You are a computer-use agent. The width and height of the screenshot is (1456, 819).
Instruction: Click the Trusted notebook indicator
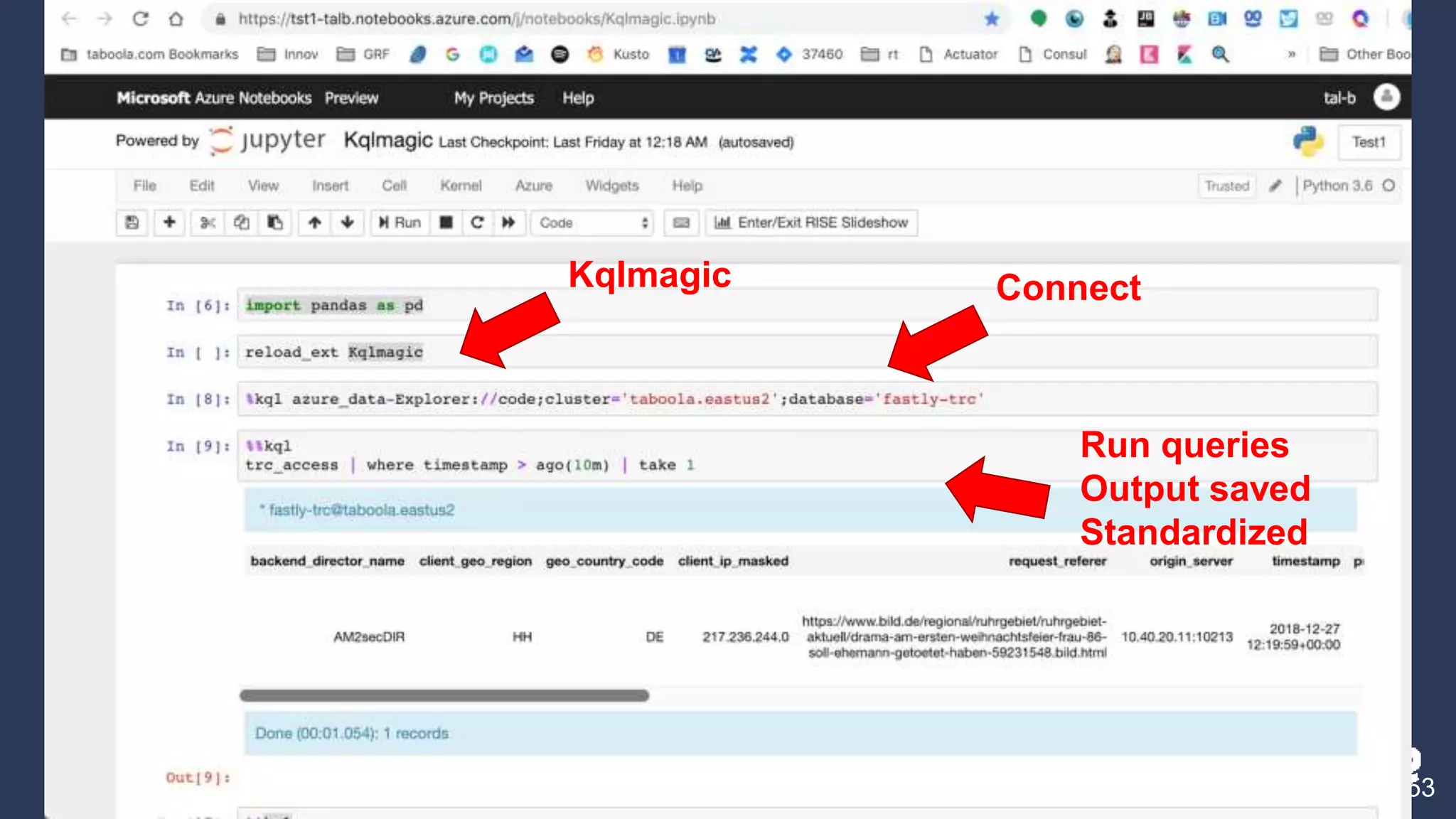point(1226,186)
